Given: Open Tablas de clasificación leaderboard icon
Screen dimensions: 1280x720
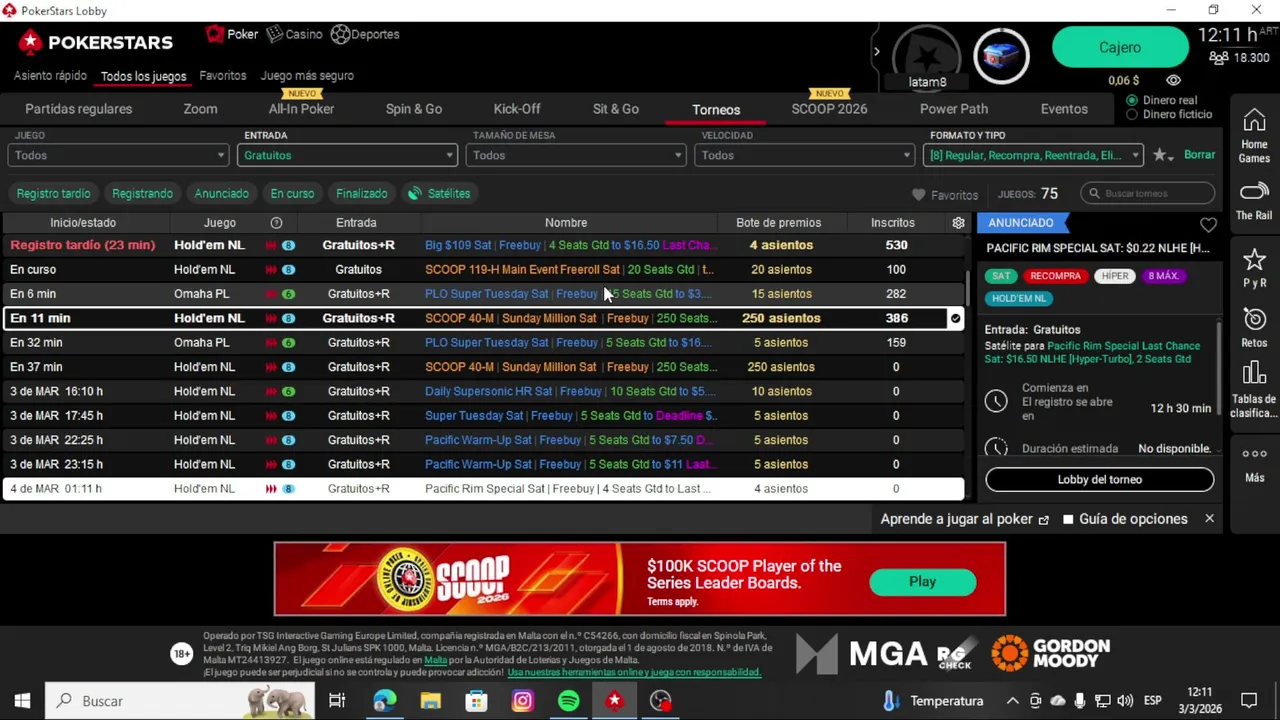Looking at the screenshot, I should 1254,390.
